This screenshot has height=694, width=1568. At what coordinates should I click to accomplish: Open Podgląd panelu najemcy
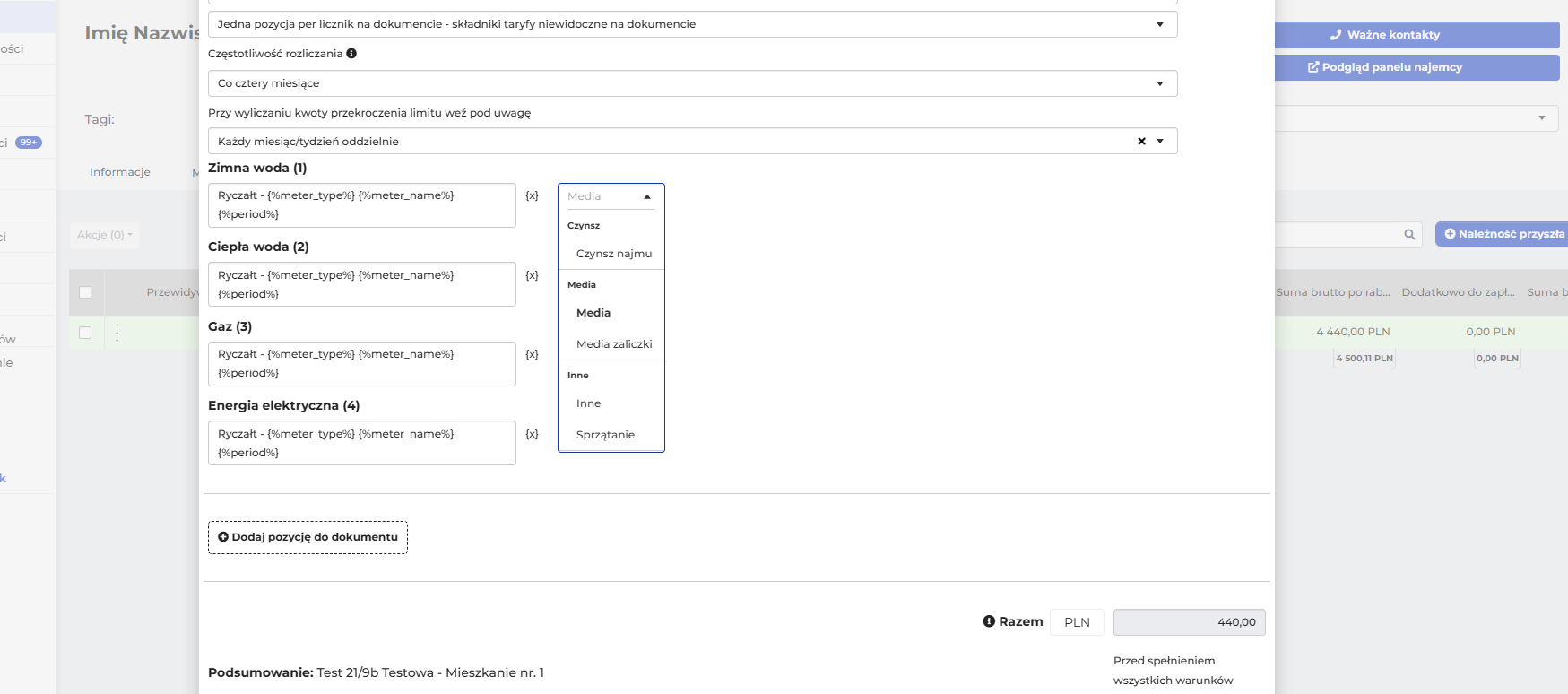pyautogui.click(x=1416, y=67)
